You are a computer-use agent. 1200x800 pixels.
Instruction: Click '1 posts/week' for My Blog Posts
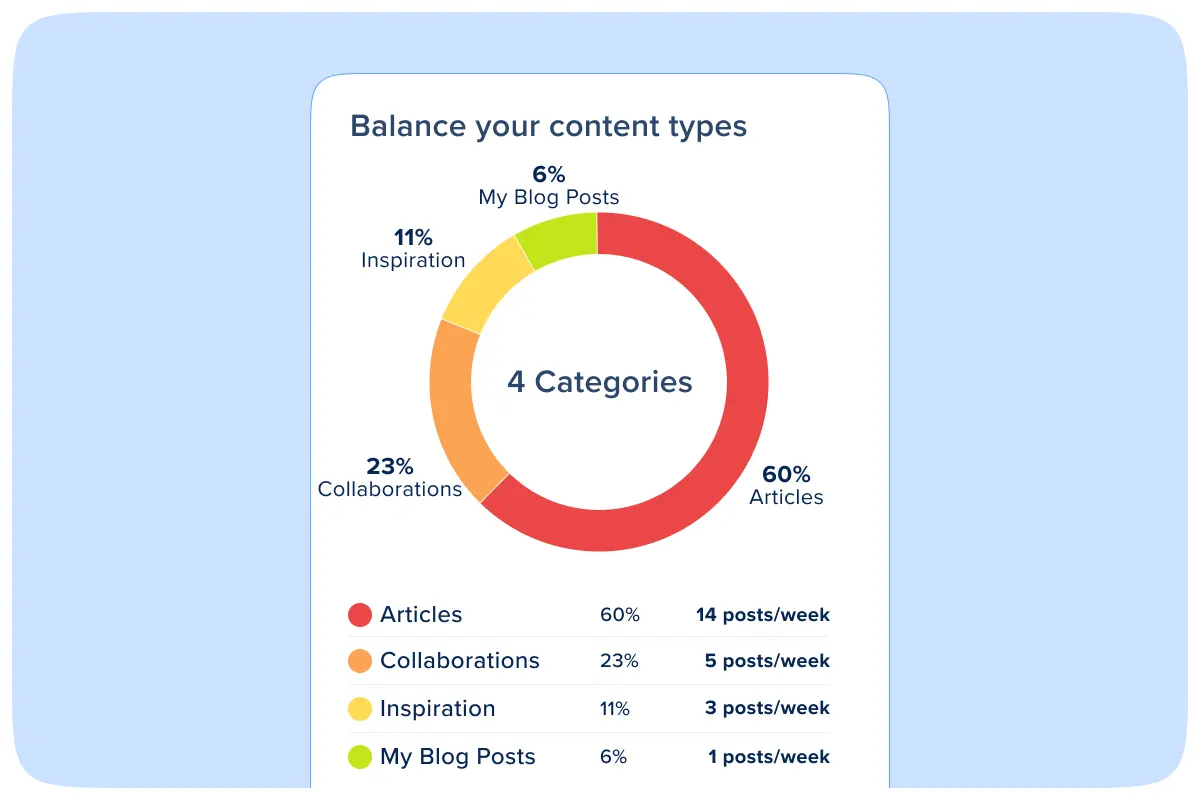pos(768,757)
